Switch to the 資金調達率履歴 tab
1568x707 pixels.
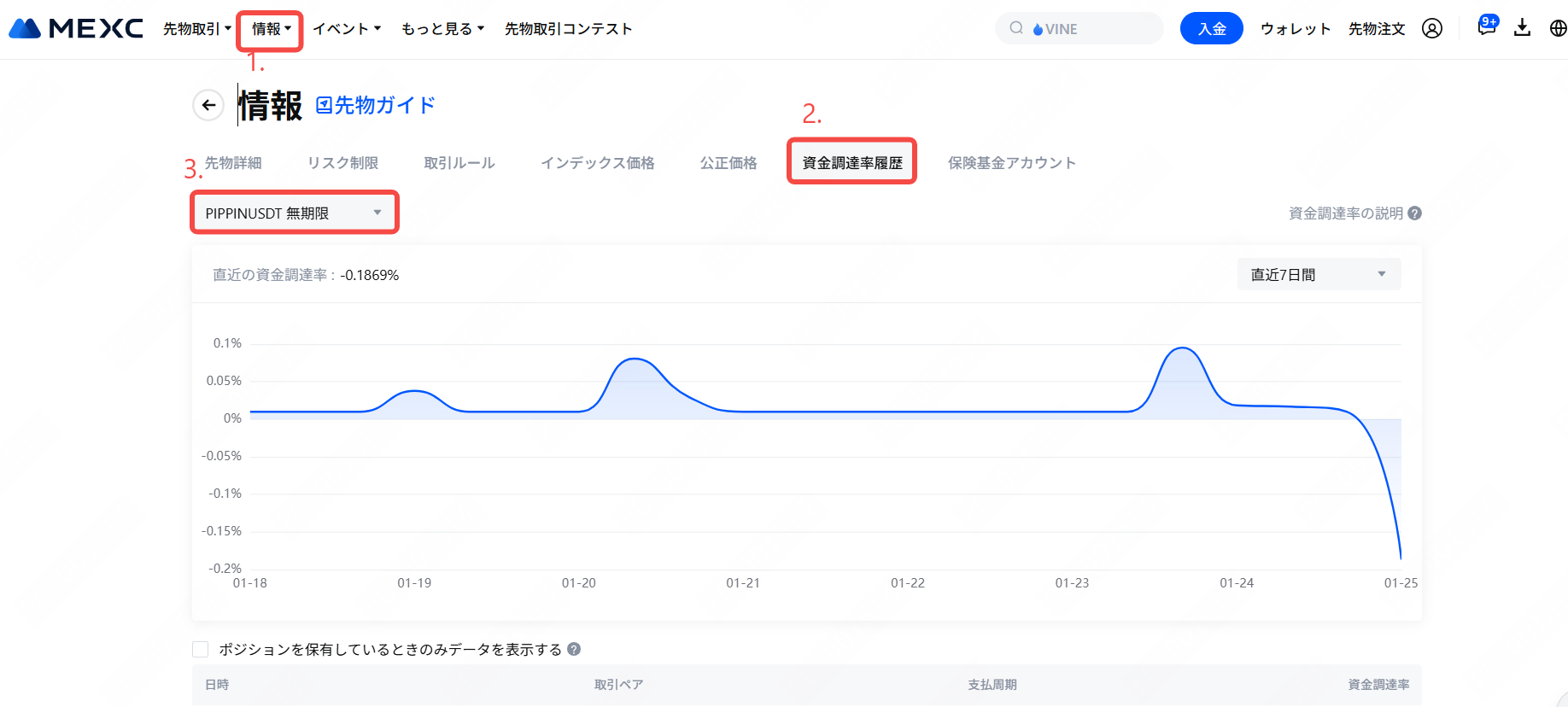[851, 162]
